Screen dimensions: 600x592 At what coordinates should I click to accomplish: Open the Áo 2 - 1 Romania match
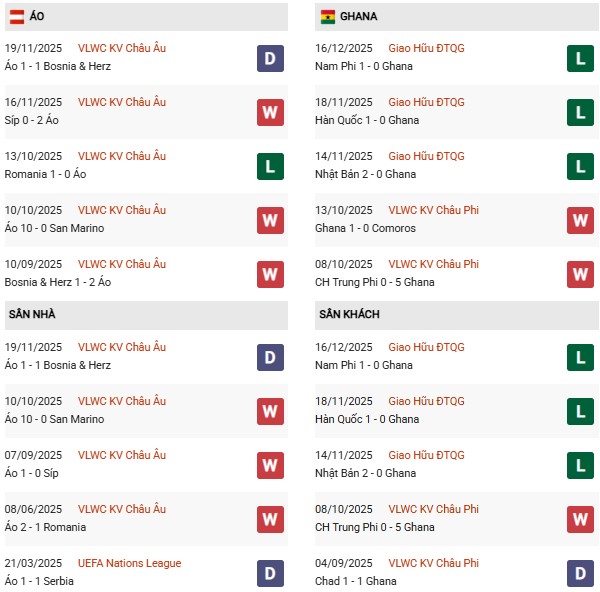(46, 527)
